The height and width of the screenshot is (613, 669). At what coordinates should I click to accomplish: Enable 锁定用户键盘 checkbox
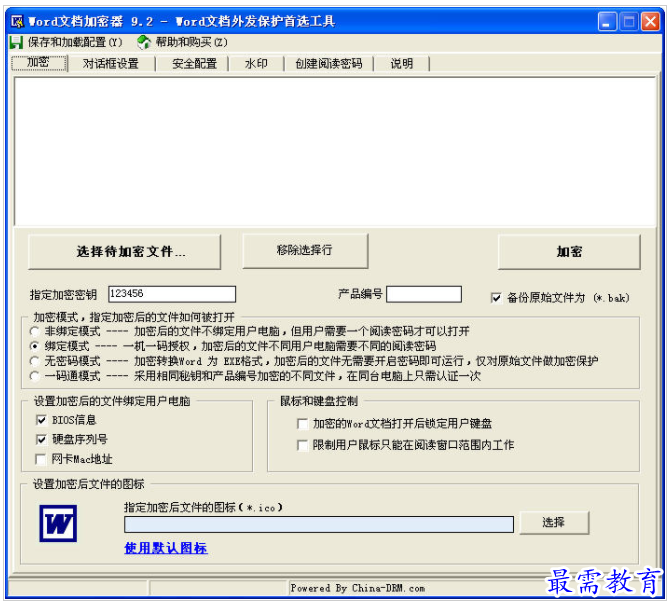[302, 424]
